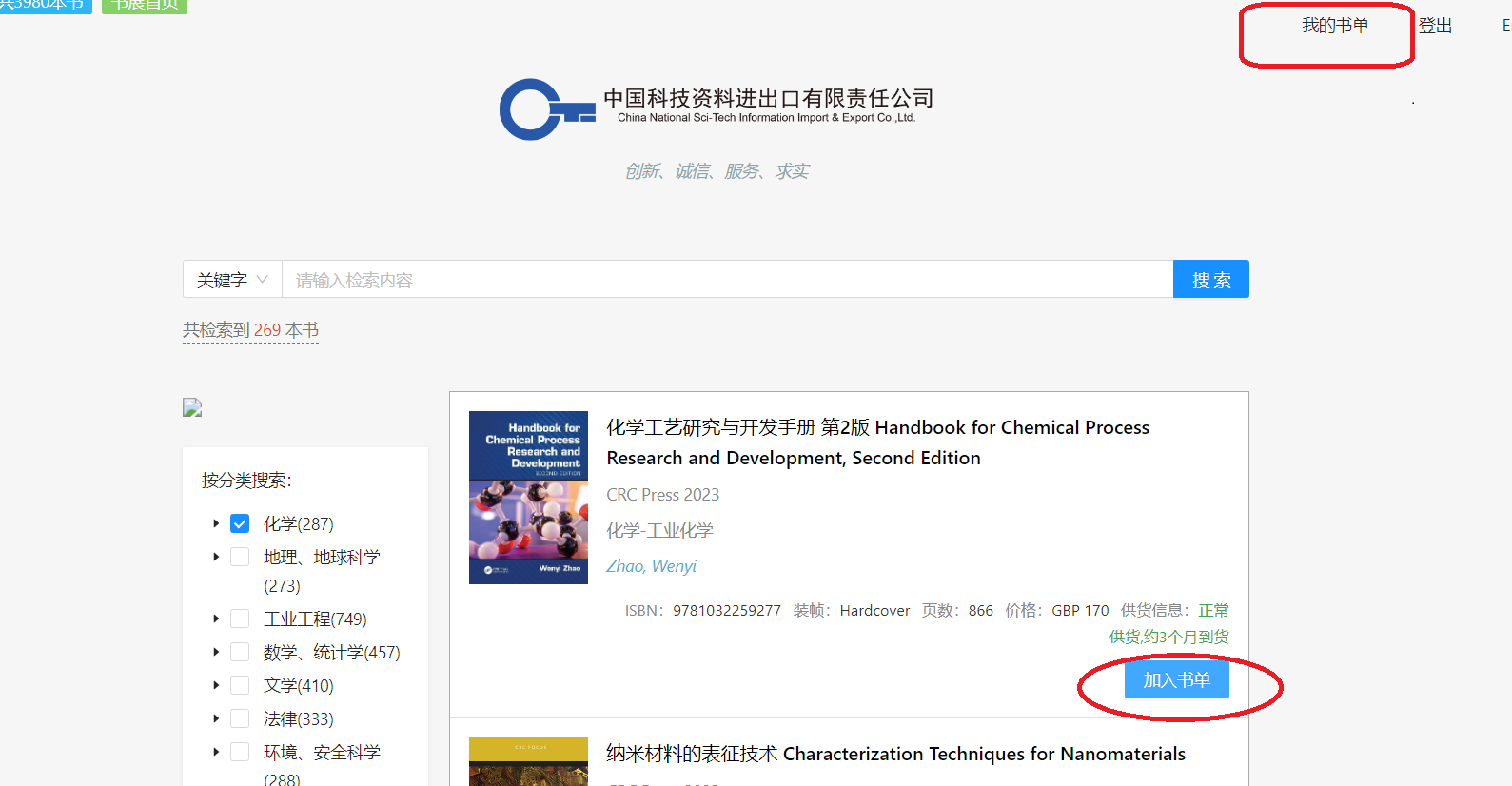Check the 地理、地球科学 category checkbox

click(x=240, y=558)
